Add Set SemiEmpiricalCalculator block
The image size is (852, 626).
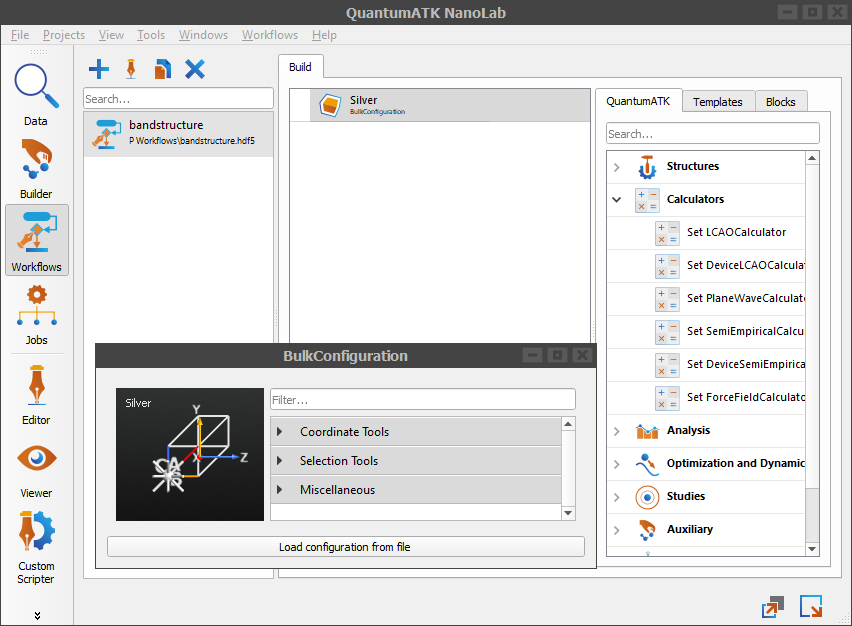(706, 331)
